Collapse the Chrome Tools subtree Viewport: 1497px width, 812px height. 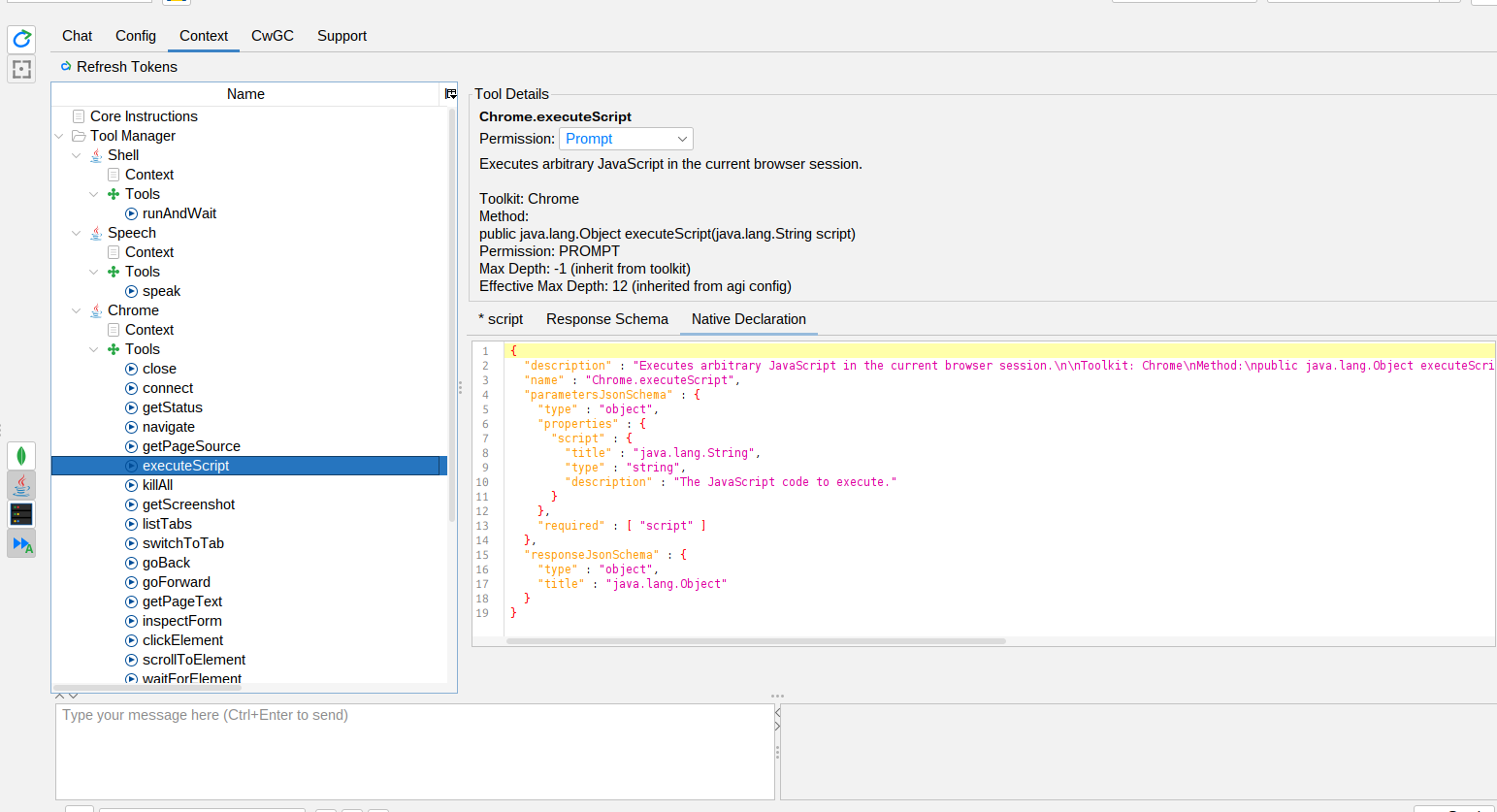[x=94, y=349]
